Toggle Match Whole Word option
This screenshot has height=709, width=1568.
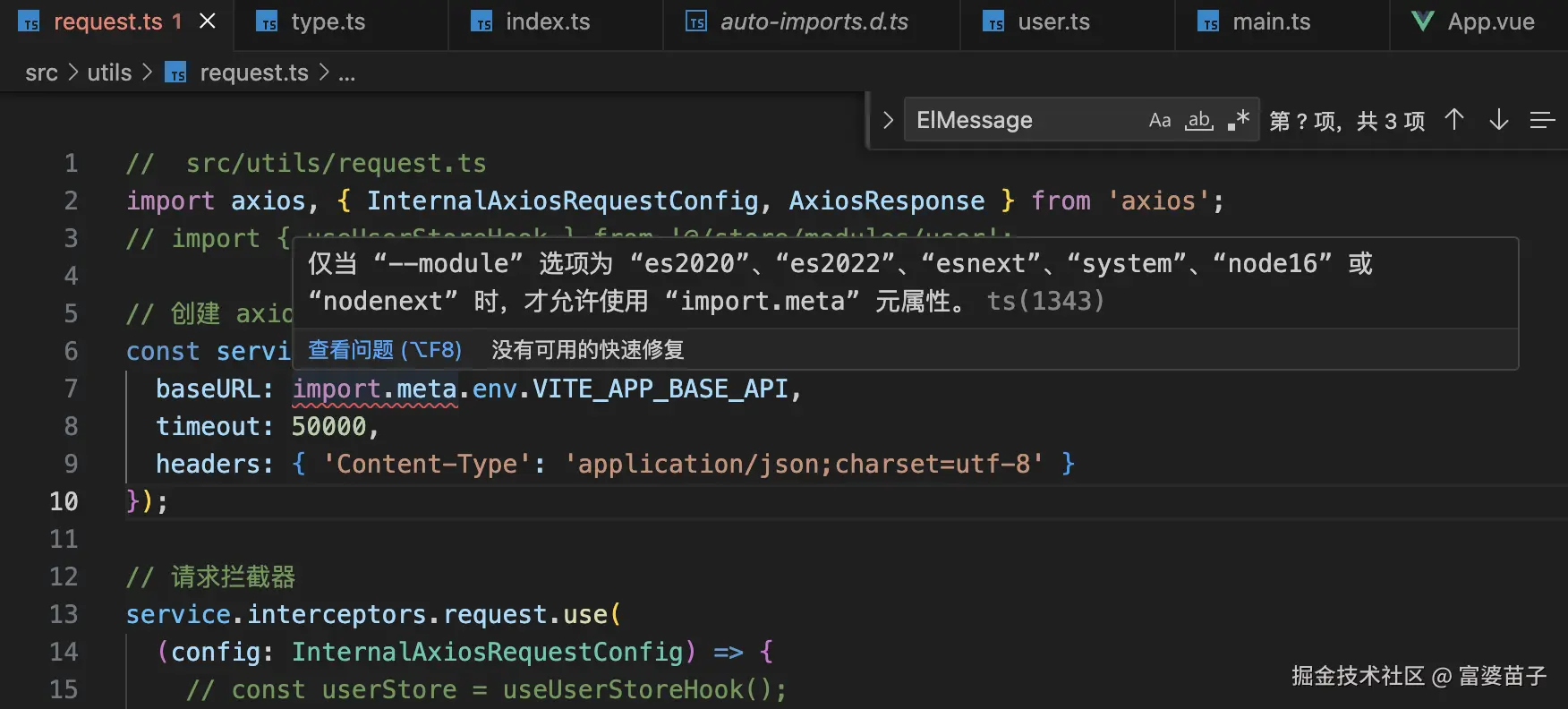click(x=1199, y=120)
